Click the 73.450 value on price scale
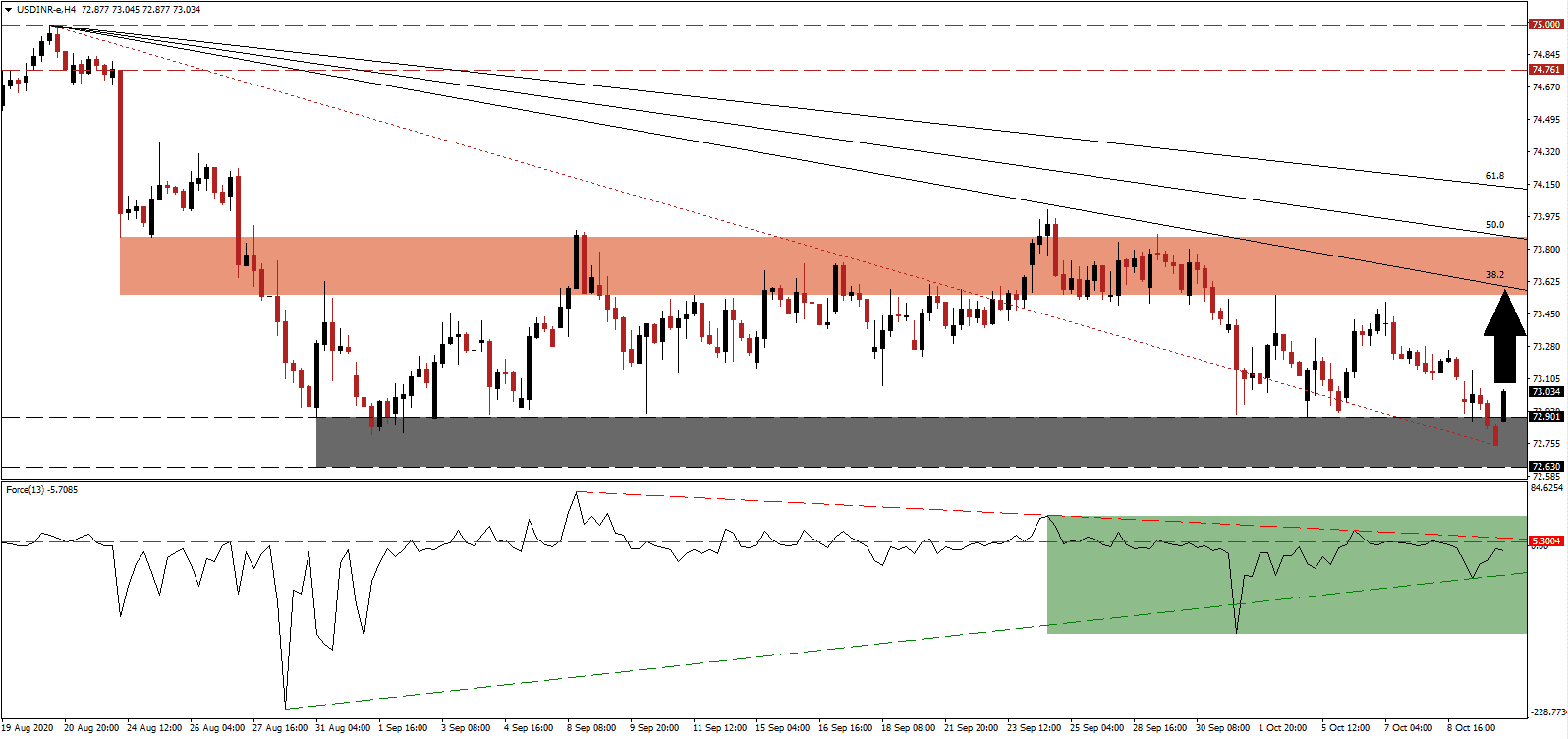The width and height of the screenshot is (1568, 739). [x=1545, y=314]
